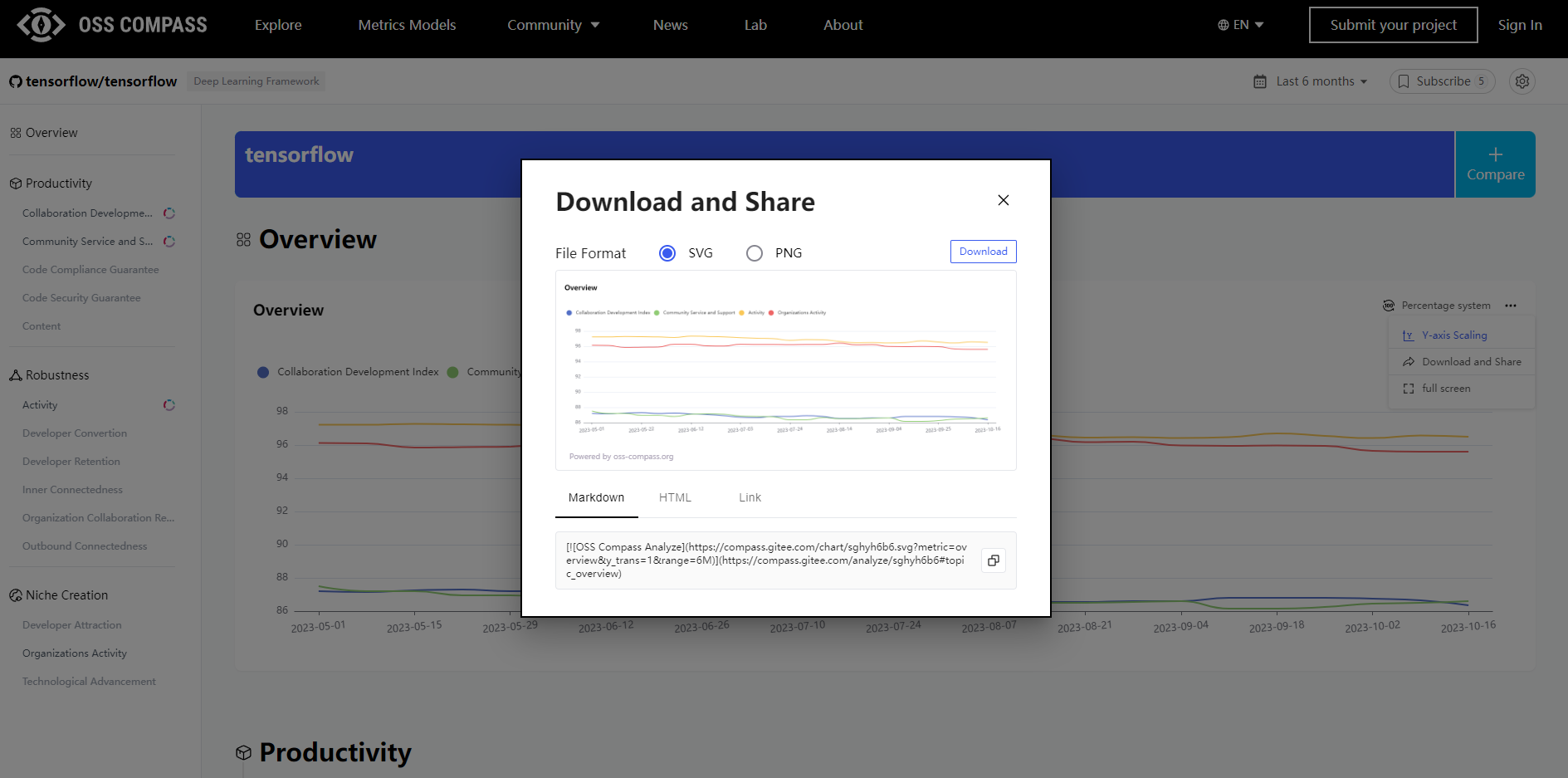Toggle the Community legend green dot
The height and width of the screenshot is (778, 1568).
(x=452, y=372)
